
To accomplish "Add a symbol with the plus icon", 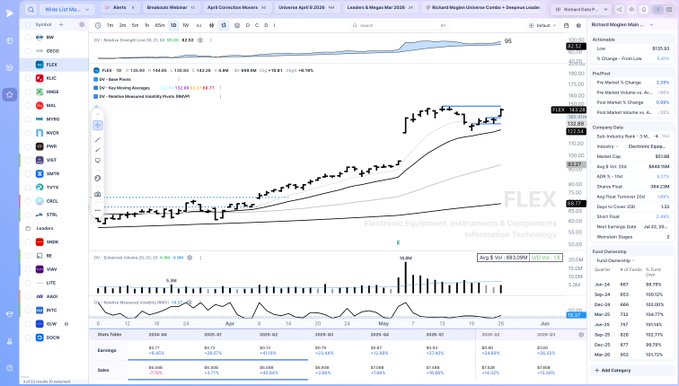I will pyautogui.click(x=61, y=25).
